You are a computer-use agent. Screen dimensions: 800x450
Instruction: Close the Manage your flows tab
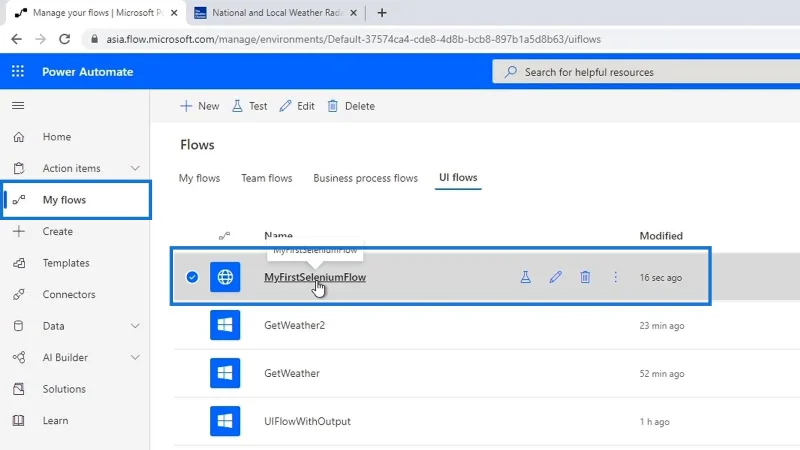(x=174, y=13)
